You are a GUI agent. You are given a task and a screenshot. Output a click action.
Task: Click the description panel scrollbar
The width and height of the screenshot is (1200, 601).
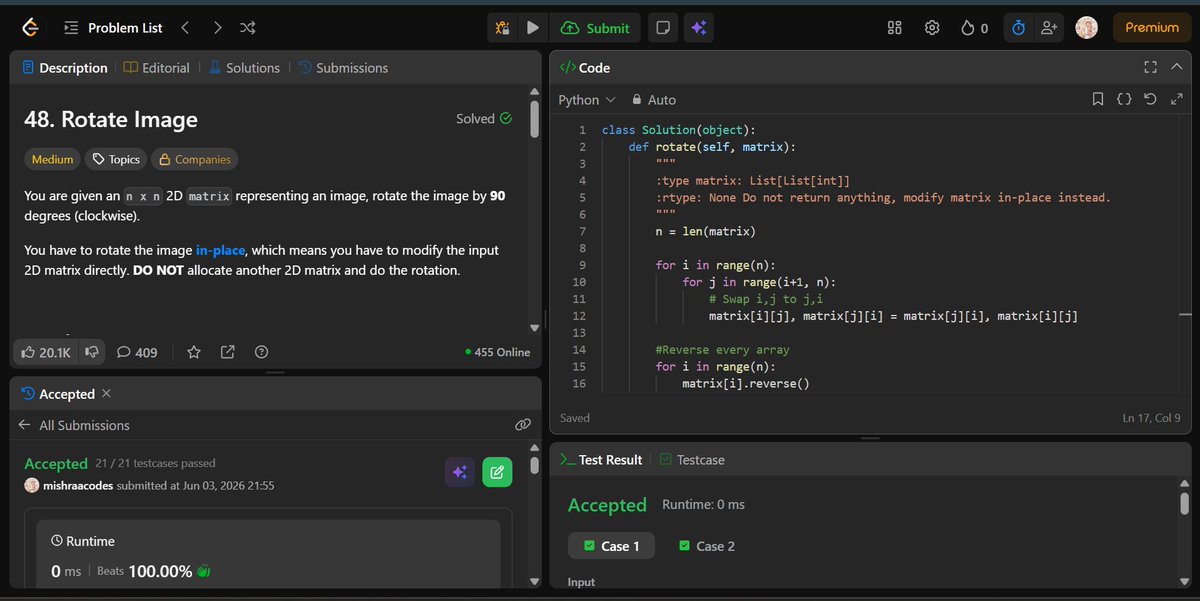(534, 118)
